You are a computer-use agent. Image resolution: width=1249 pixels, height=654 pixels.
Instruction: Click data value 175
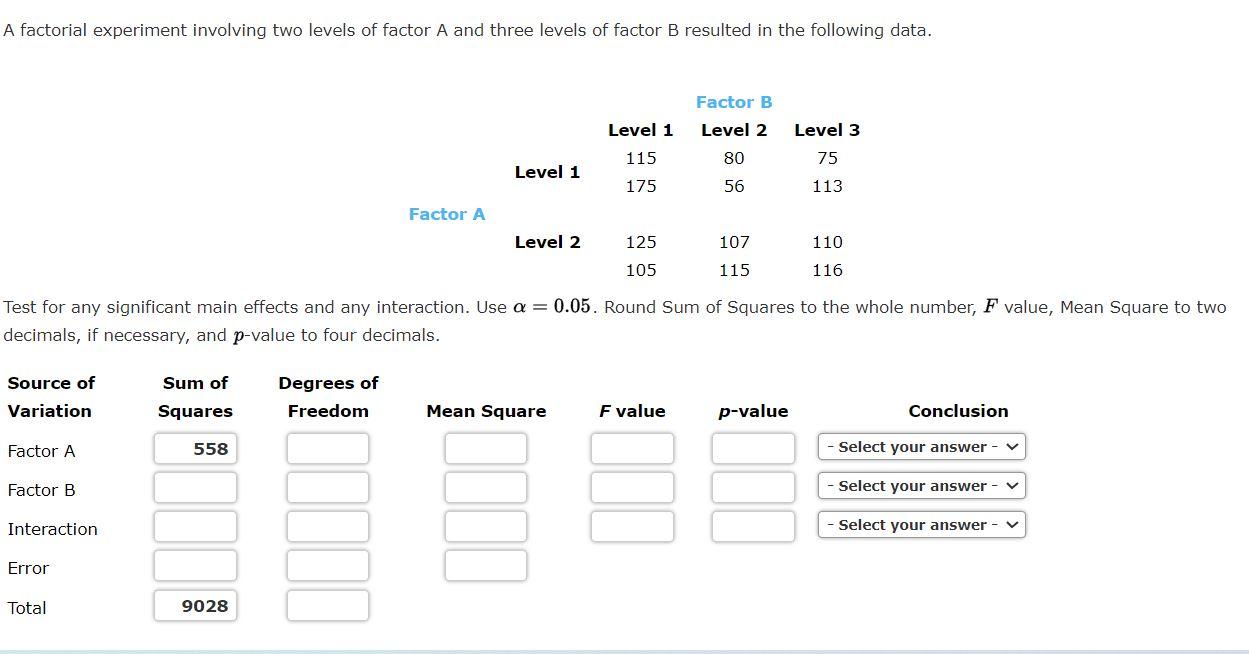(x=641, y=186)
